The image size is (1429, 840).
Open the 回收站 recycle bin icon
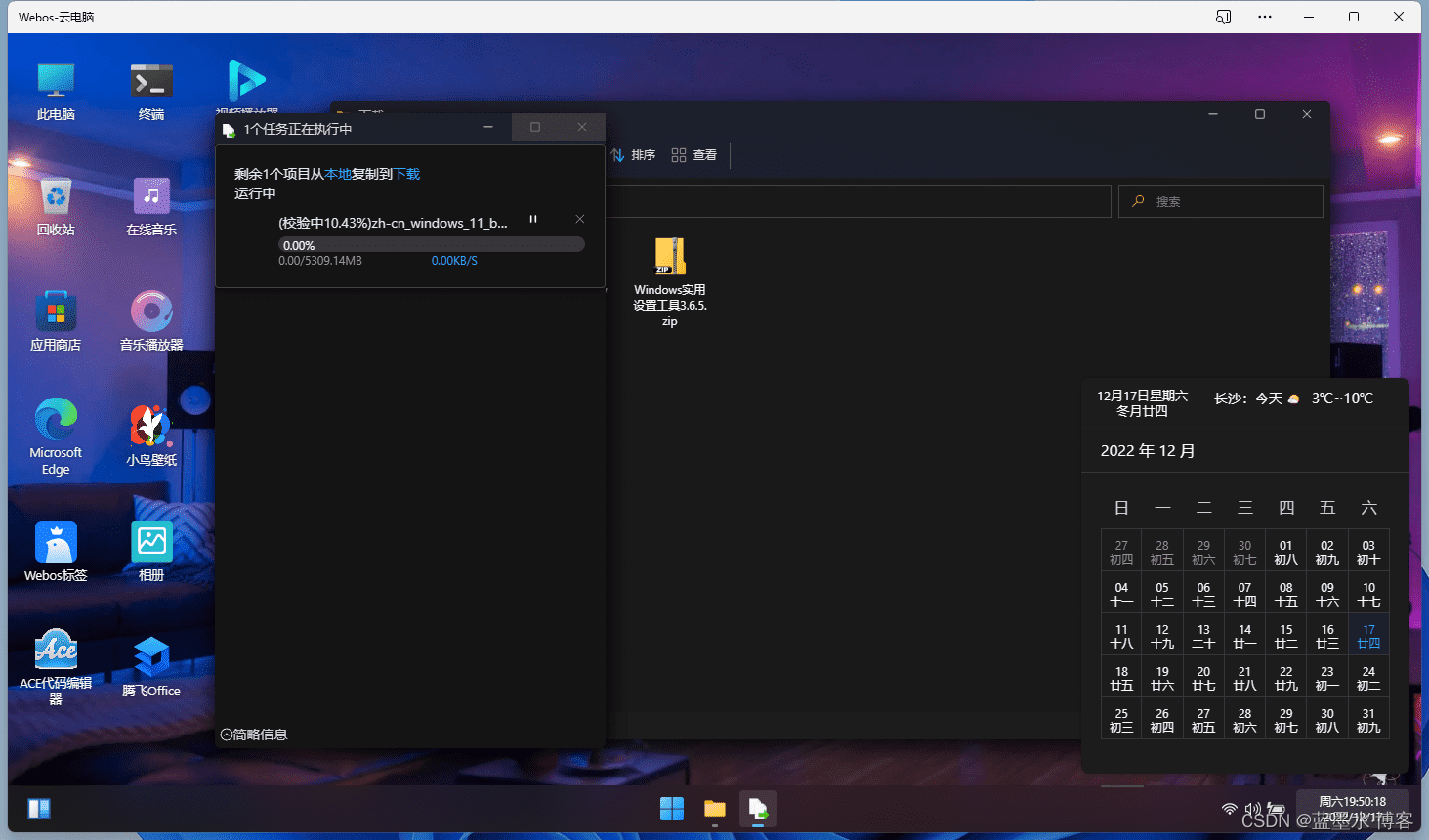[56, 207]
